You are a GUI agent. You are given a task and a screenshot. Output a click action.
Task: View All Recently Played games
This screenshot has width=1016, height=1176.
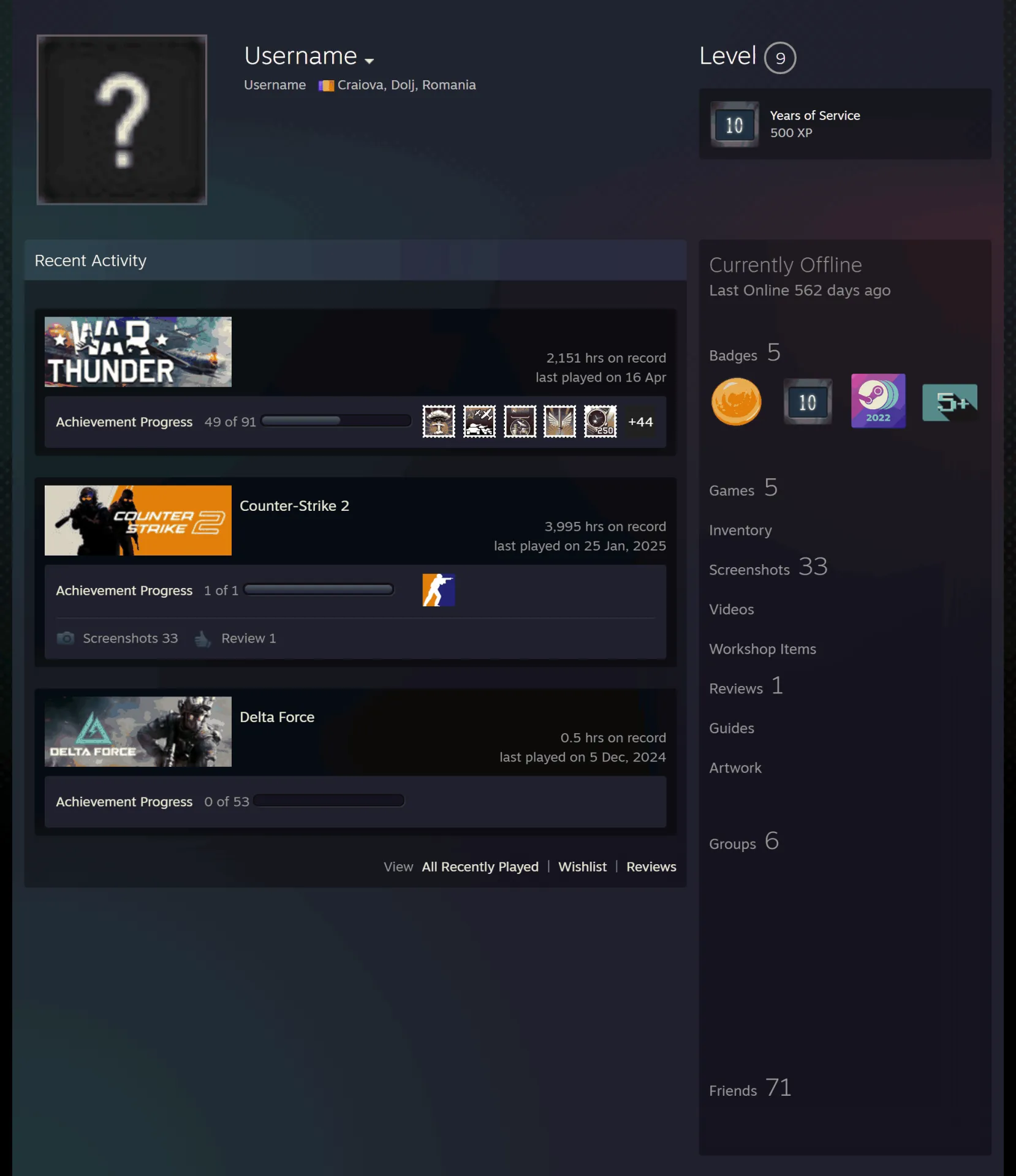[x=480, y=867]
